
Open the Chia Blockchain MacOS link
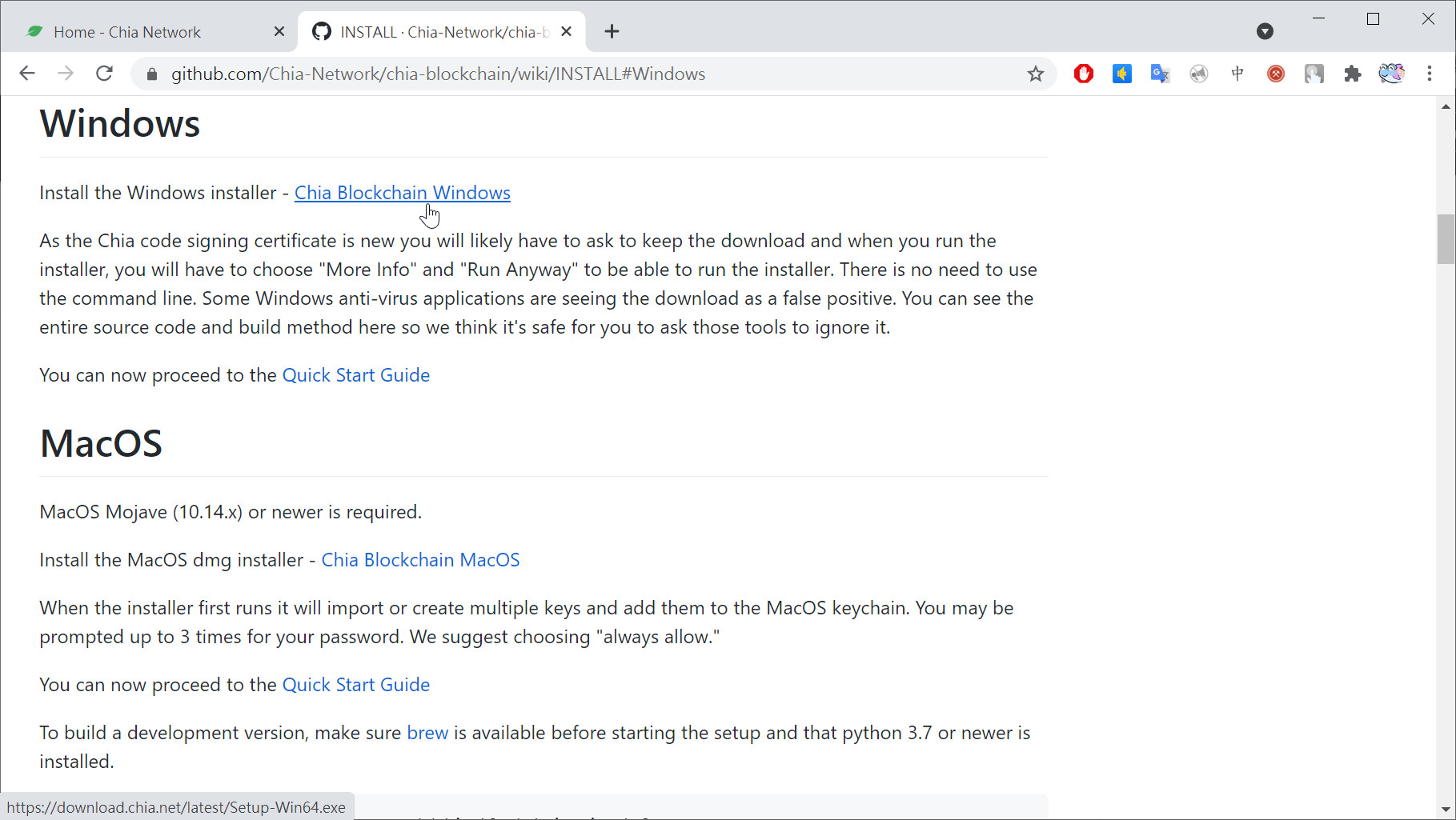pyautogui.click(x=420, y=560)
